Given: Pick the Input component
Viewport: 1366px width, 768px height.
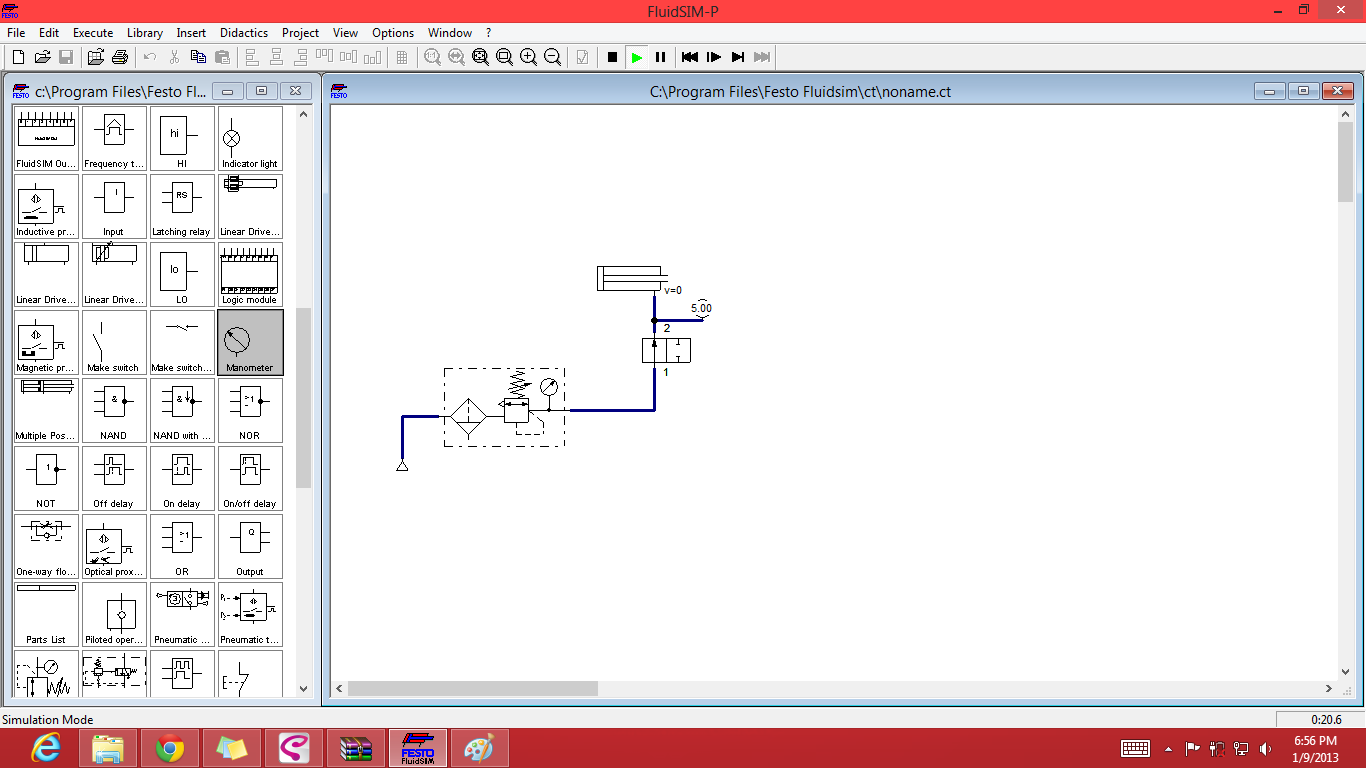Looking at the screenshot, I should coord(114,206).
